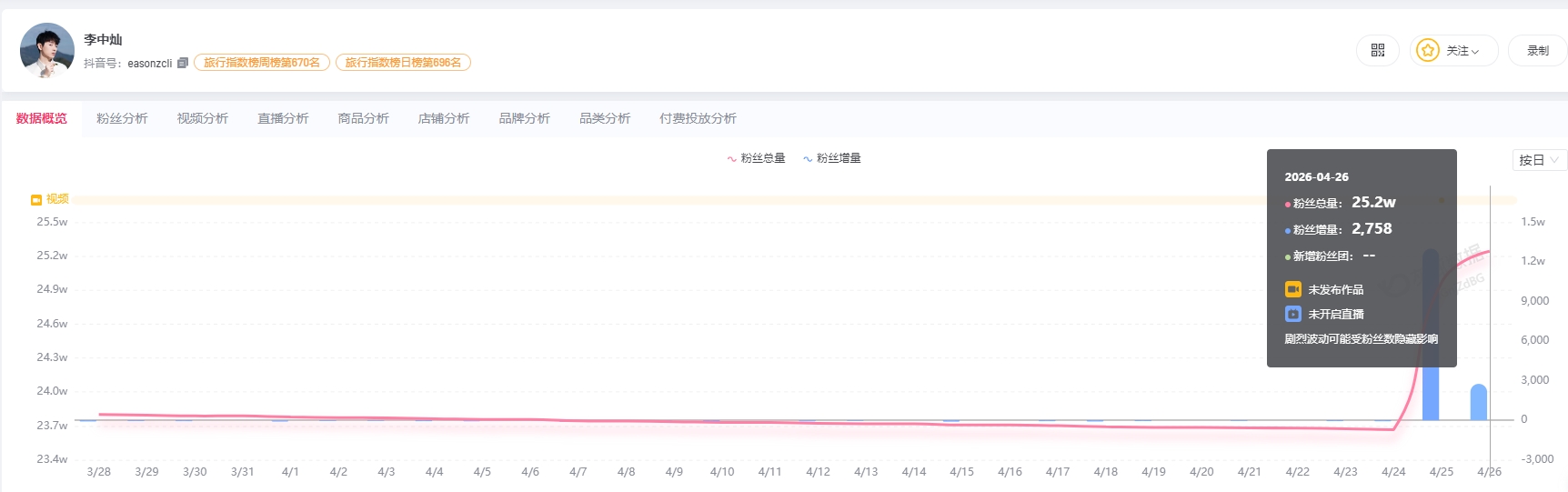Click the 未开启直播 live icon

pyautogui.click(x=1292, y=314)
